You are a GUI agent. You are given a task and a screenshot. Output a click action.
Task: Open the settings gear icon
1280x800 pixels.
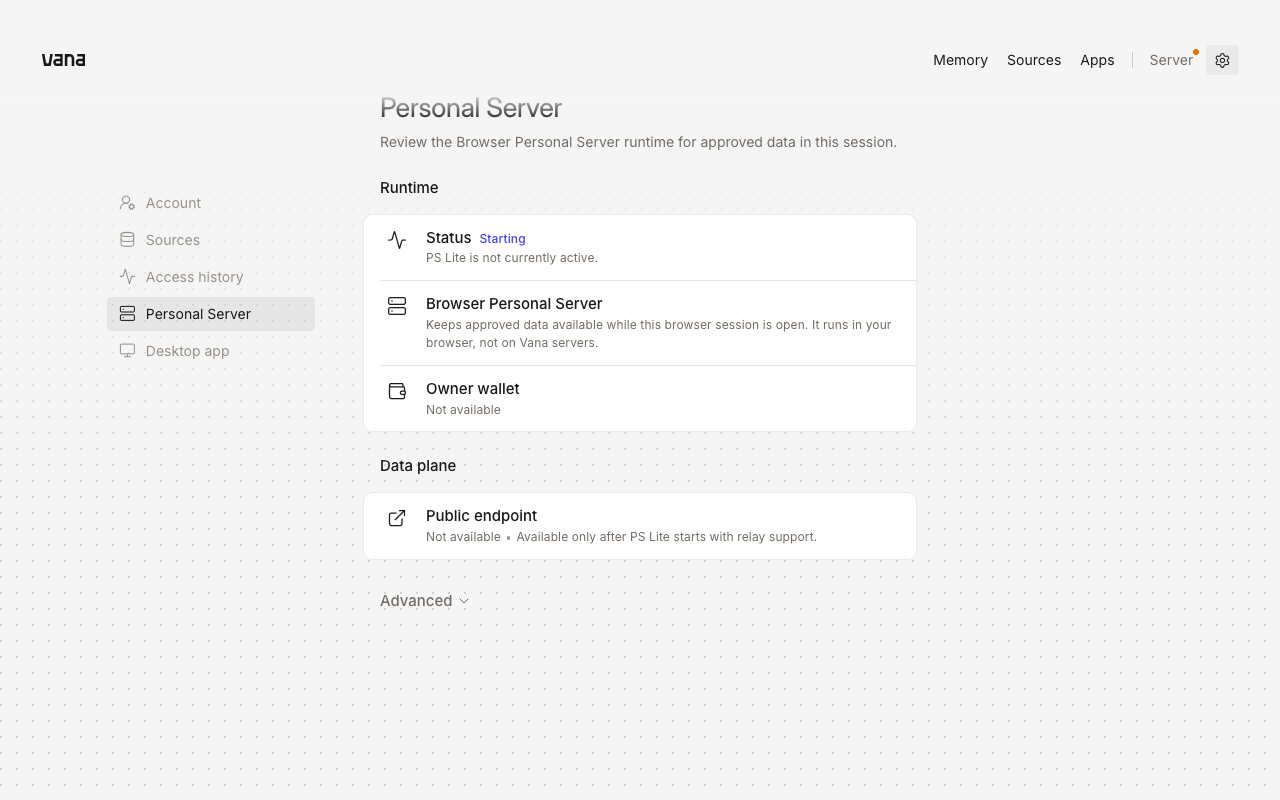(1222, 60)
